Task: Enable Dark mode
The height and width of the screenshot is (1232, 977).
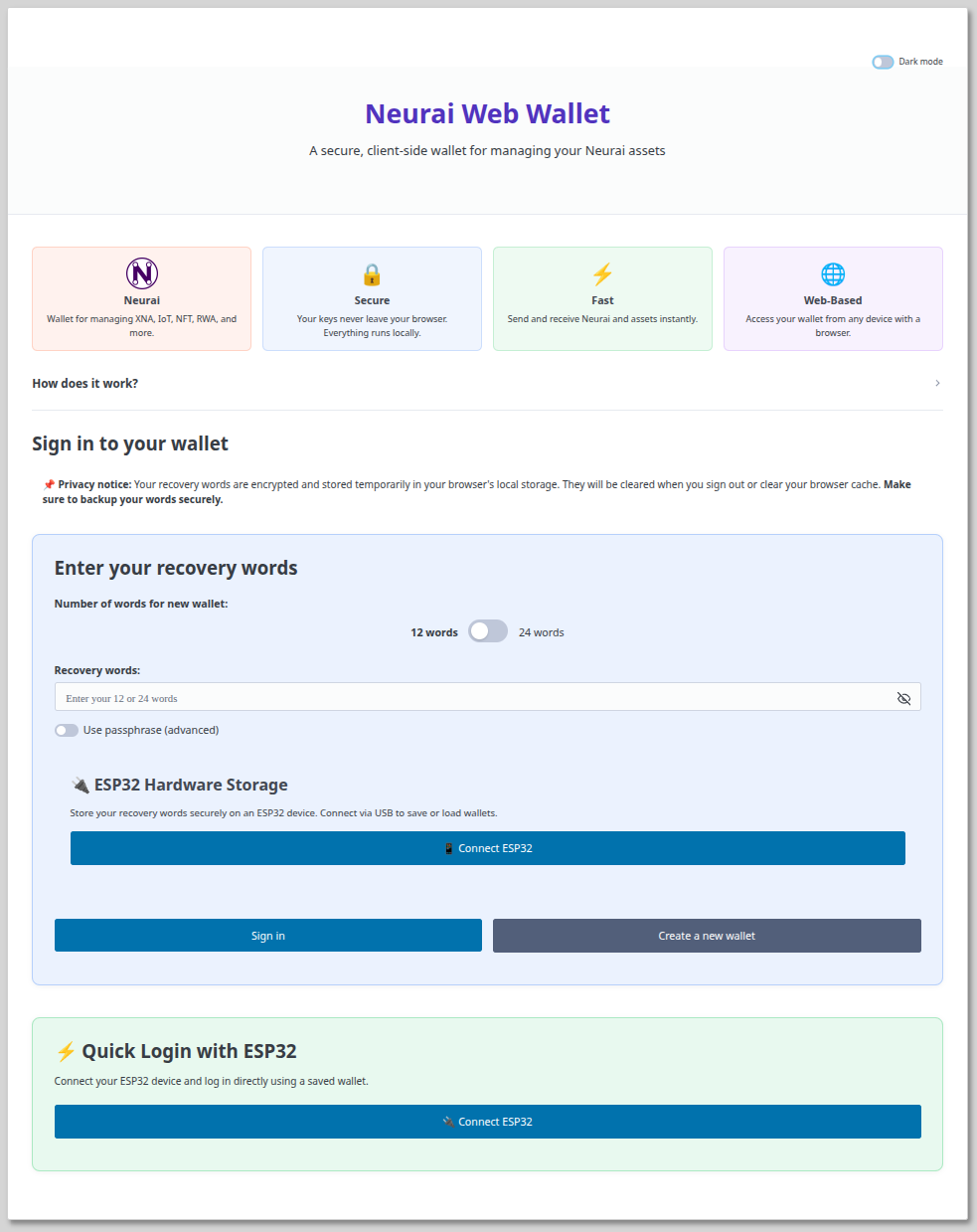Action: click(x=883, y=61)
